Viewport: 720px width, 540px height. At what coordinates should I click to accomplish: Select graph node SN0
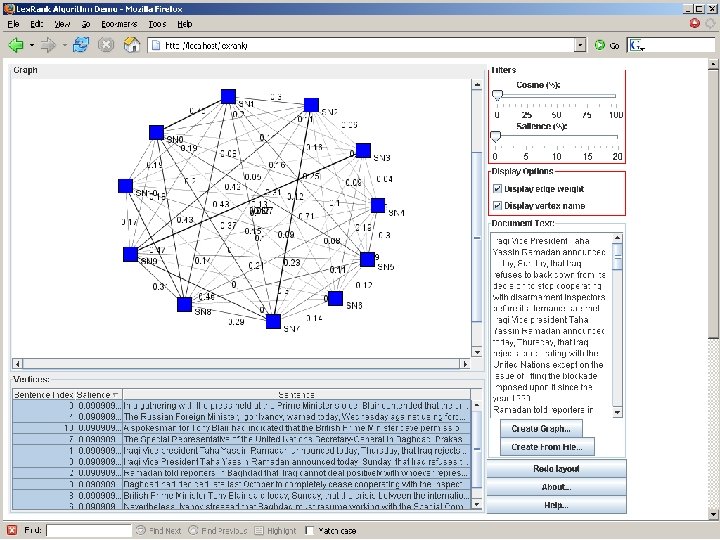157,132
